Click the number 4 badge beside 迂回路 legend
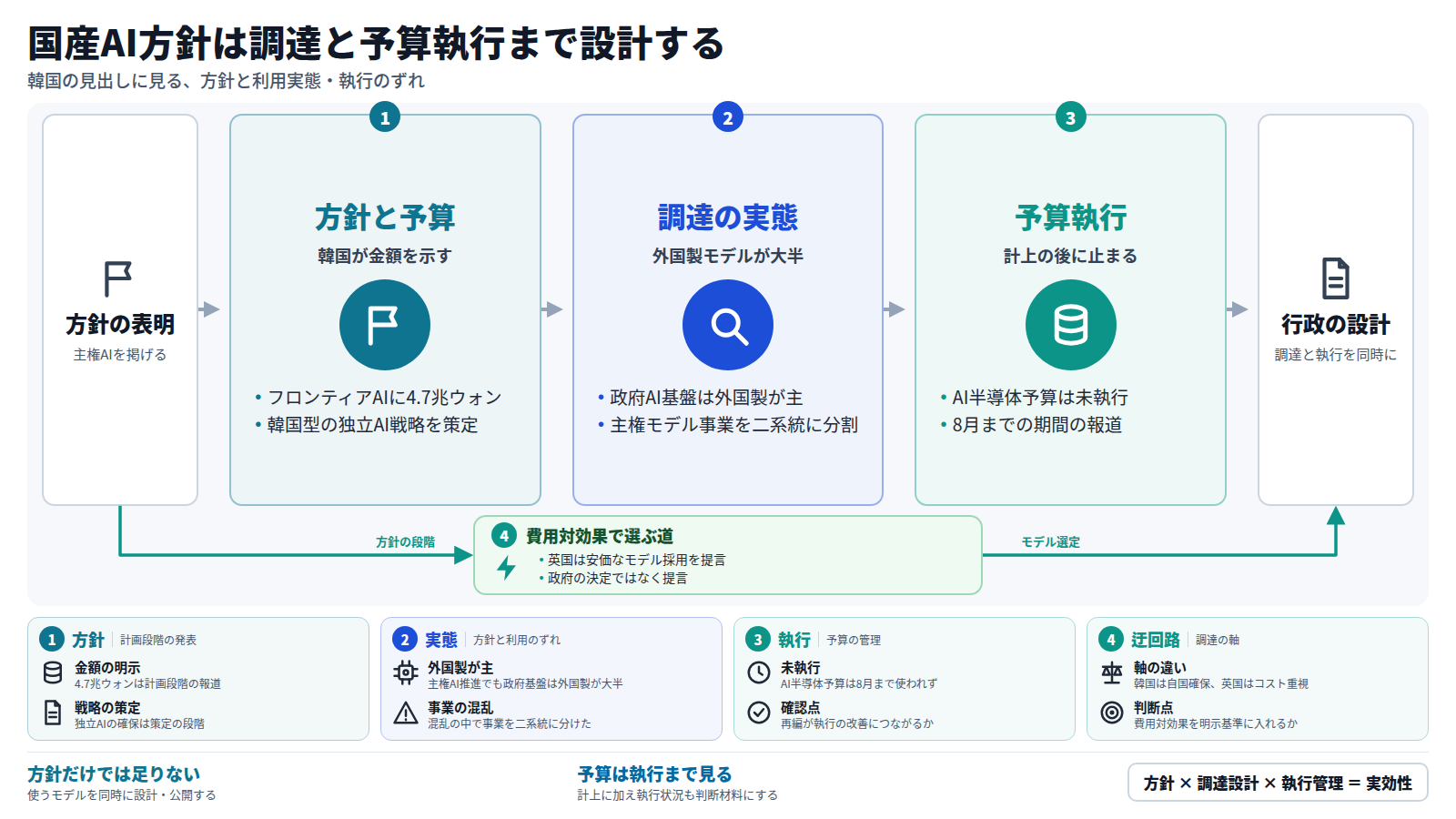Screen dimensions: 1456x819 [x=1111, y=640]
